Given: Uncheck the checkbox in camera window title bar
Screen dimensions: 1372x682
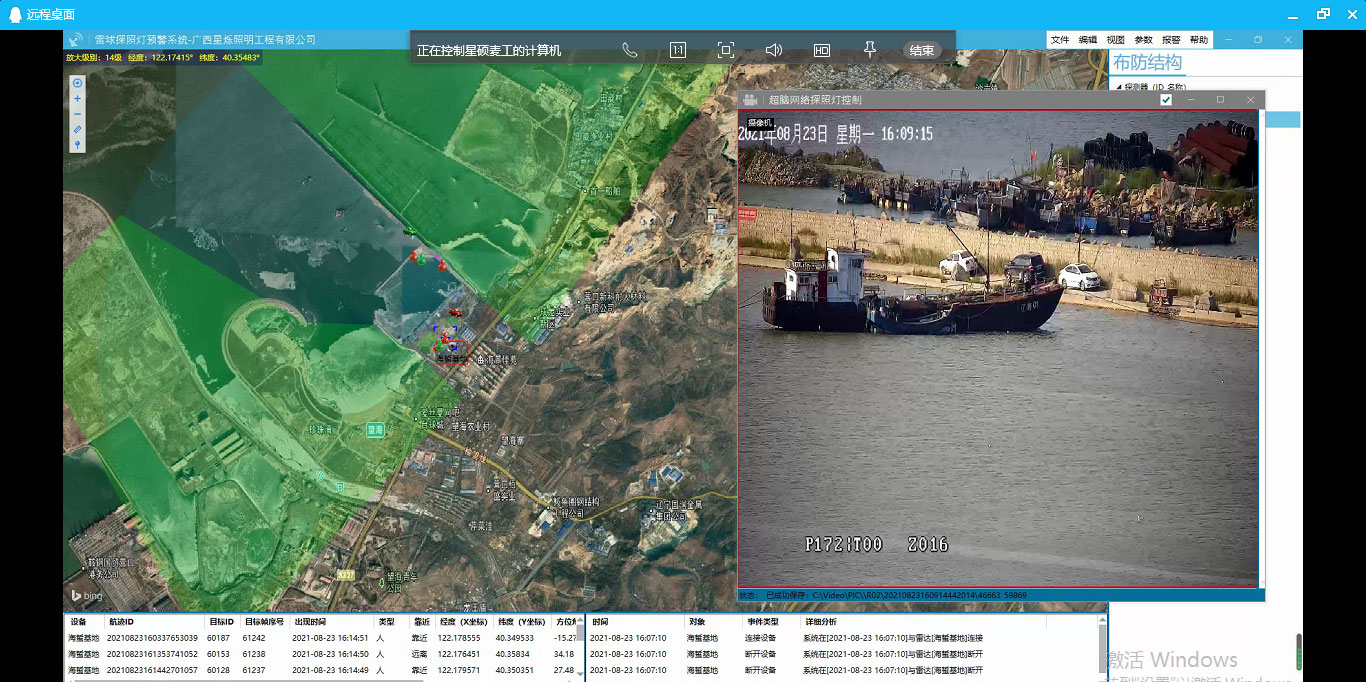Looking at the screenshot, I should tap(1165, 100).
